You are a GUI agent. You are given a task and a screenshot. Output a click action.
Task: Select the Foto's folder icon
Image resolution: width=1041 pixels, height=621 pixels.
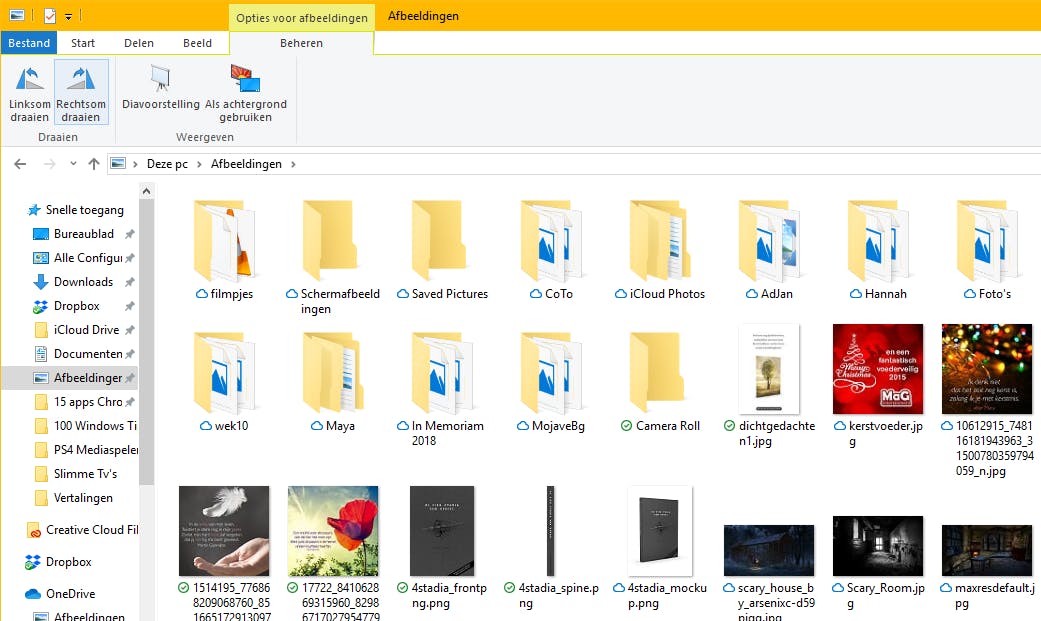coord(987,240)
